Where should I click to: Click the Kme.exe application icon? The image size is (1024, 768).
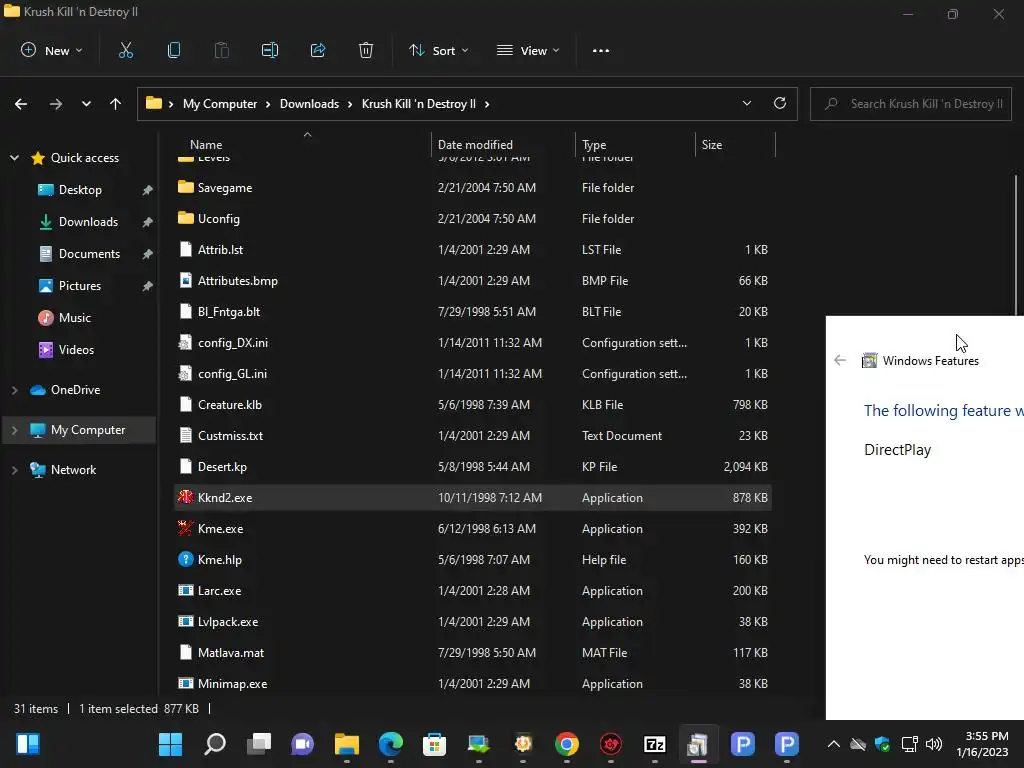click(x=185, y=528)
